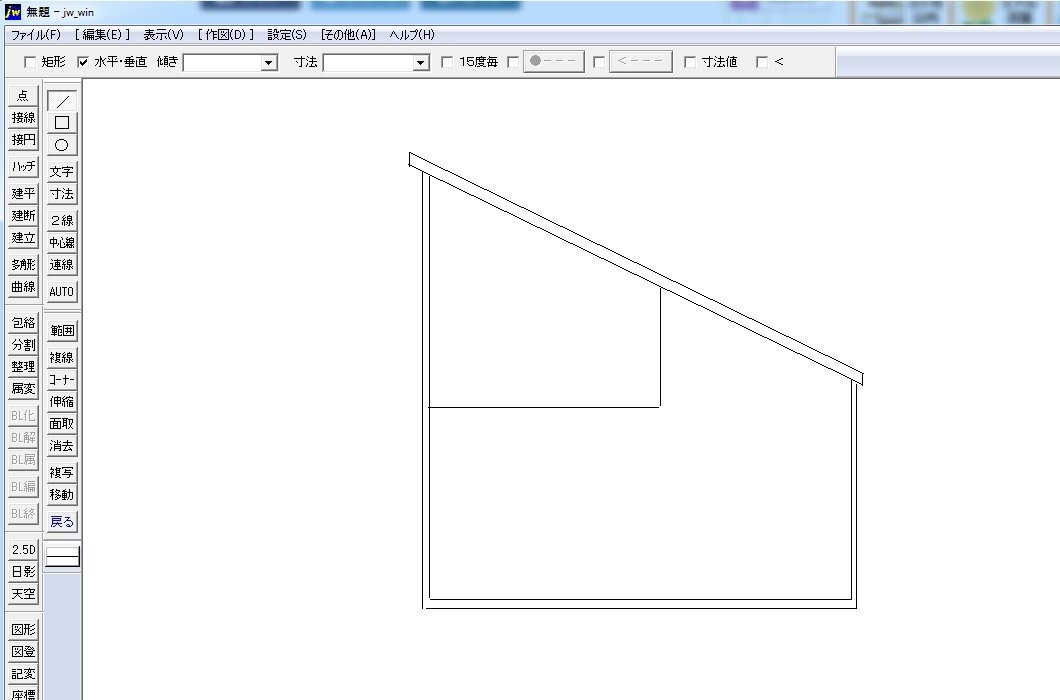Click the jw_win application icon in title bar
Image resolution: width=1060 pixels, height=700 pixels.
(x=13, y=11)
